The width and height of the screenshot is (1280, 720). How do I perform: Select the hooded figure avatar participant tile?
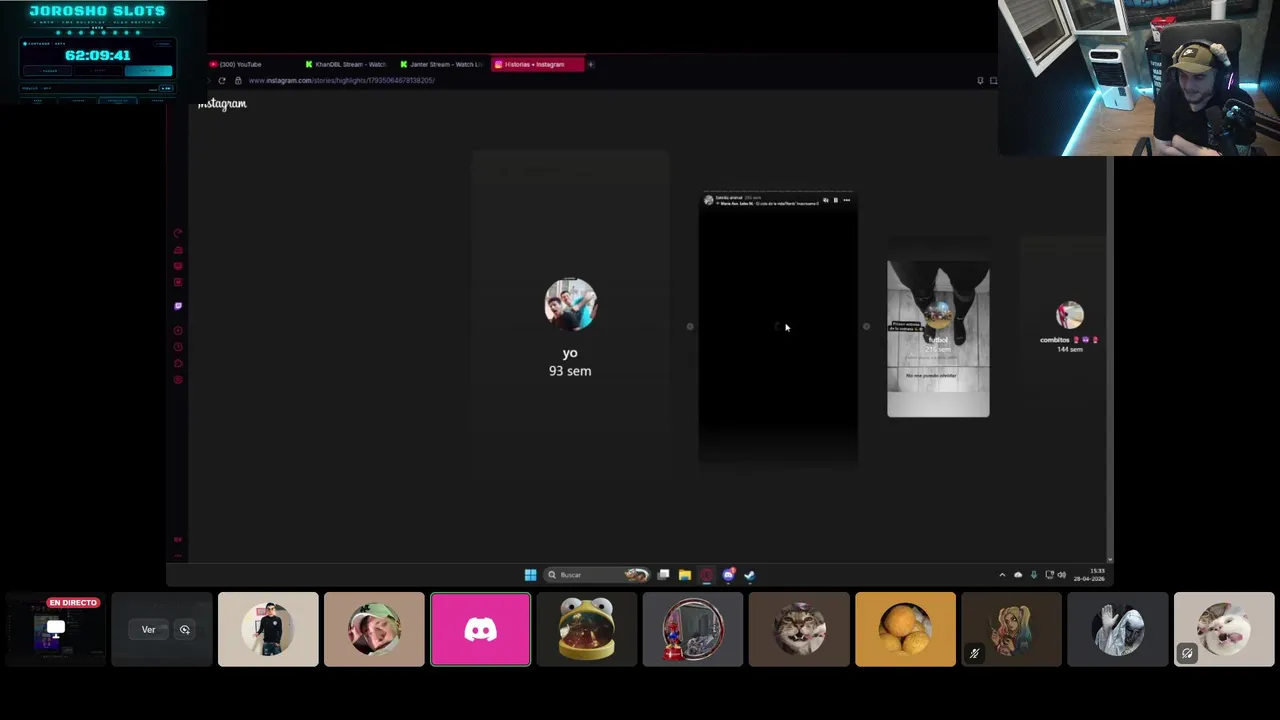(x=1118, y=629)
